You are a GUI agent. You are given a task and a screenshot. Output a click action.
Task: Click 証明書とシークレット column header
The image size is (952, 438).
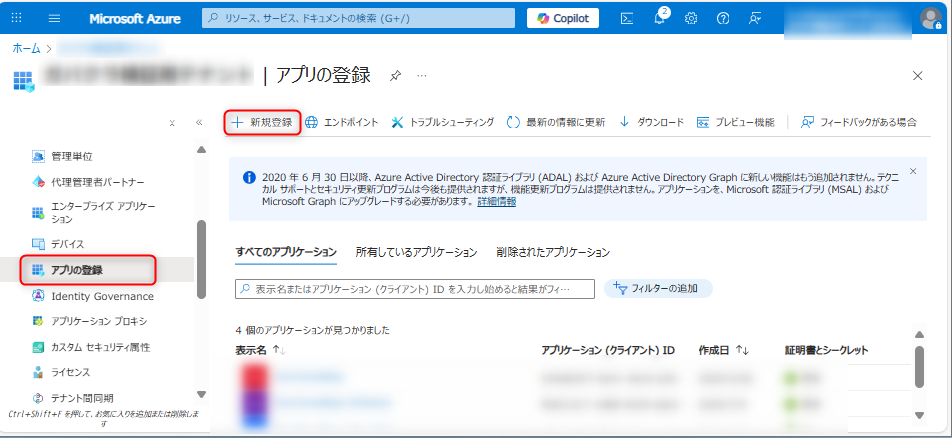[x=826, y=351]
